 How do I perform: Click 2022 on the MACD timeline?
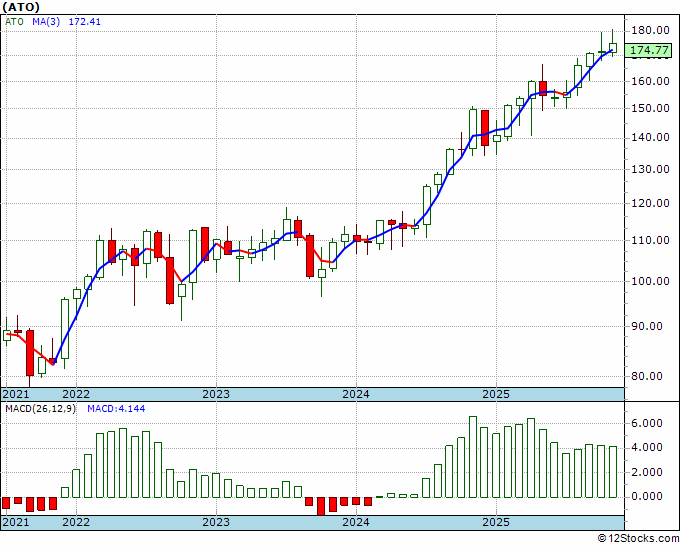coord(76,522)
